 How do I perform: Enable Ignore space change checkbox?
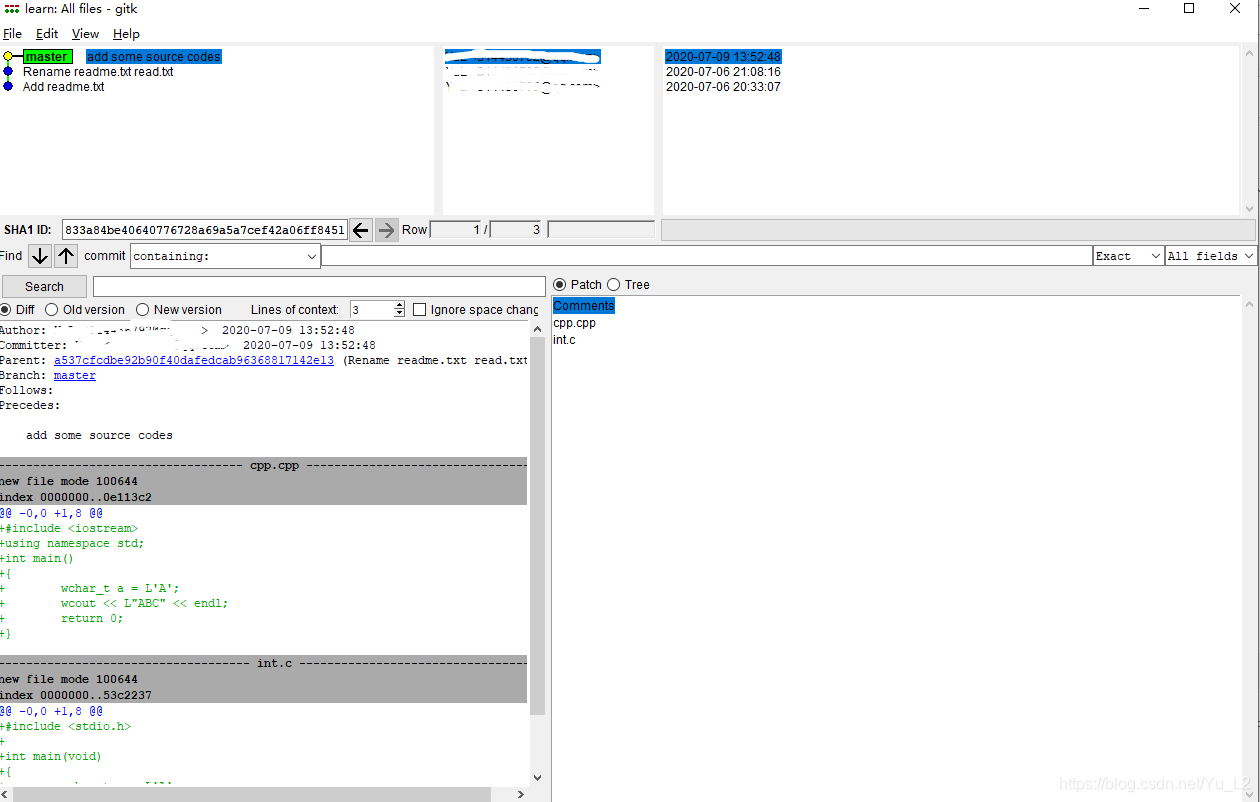tap(420, 310)
